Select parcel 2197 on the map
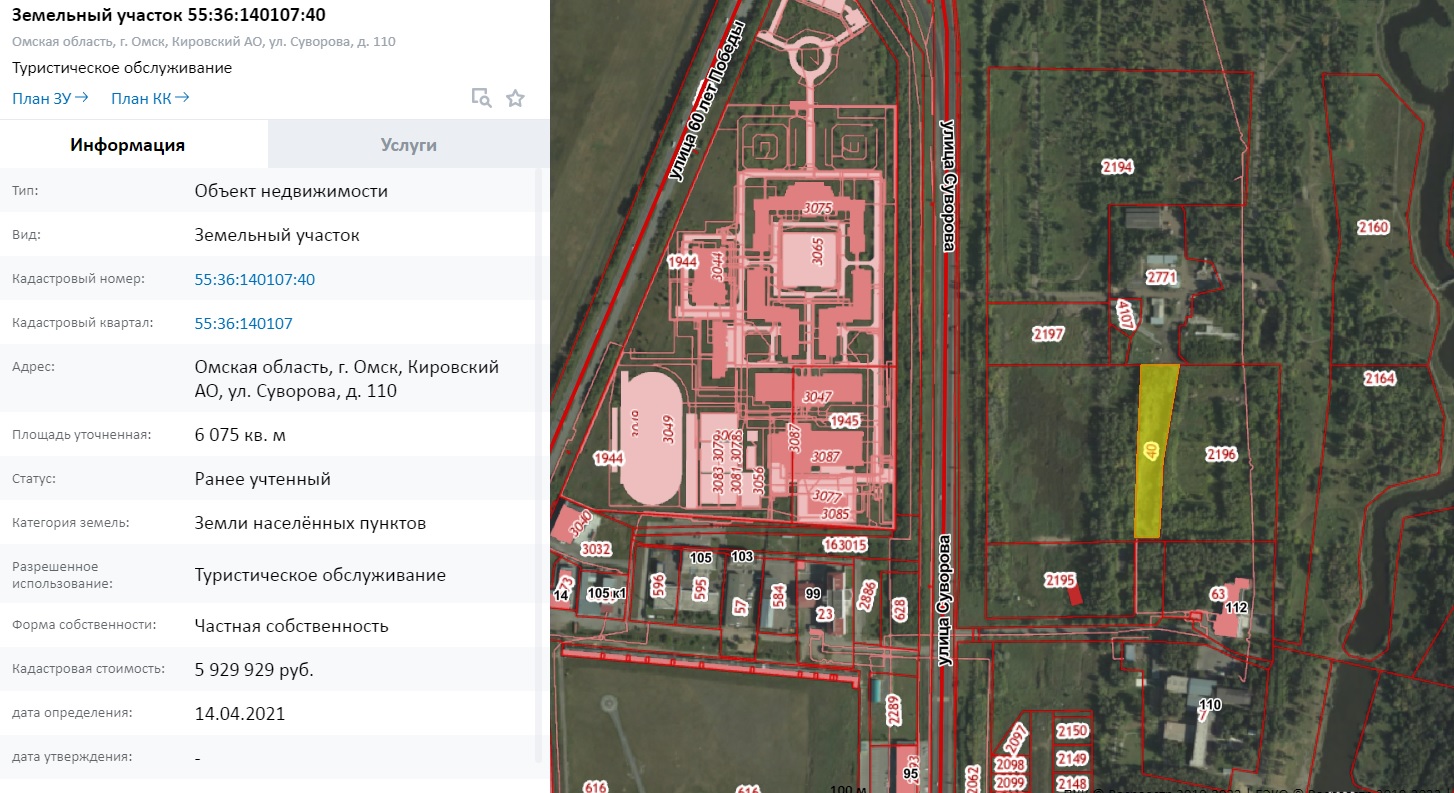 1048,334
